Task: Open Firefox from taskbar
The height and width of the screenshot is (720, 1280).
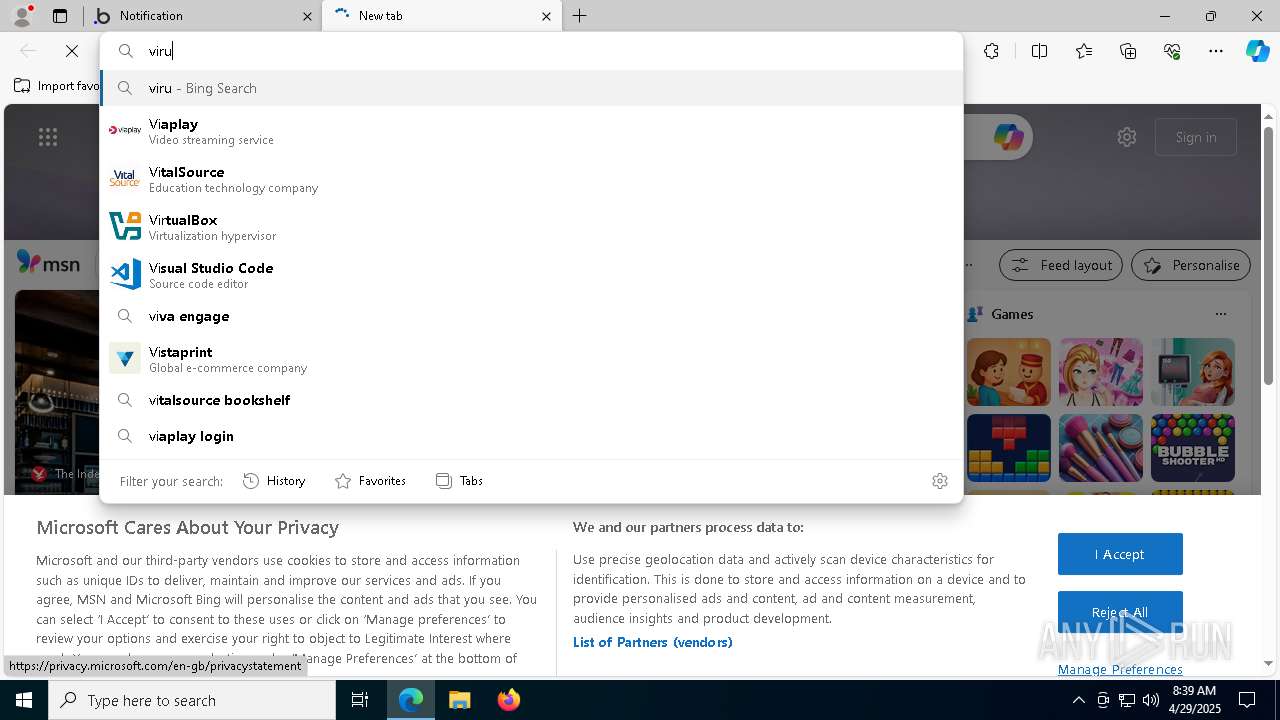Action: (508, 700)
